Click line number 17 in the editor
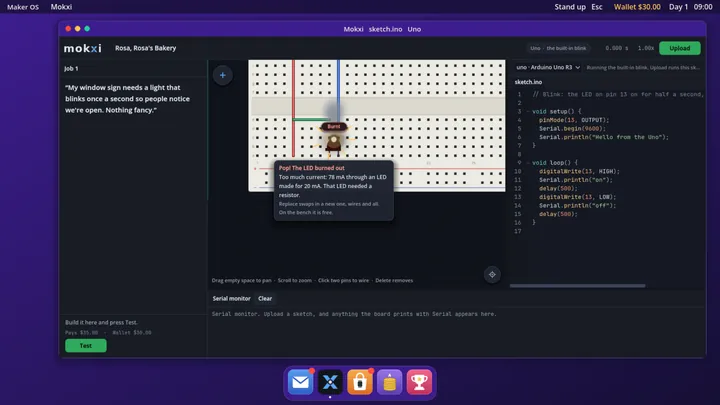This screenshot has height=405, width=720. click(x=518, y=231)
